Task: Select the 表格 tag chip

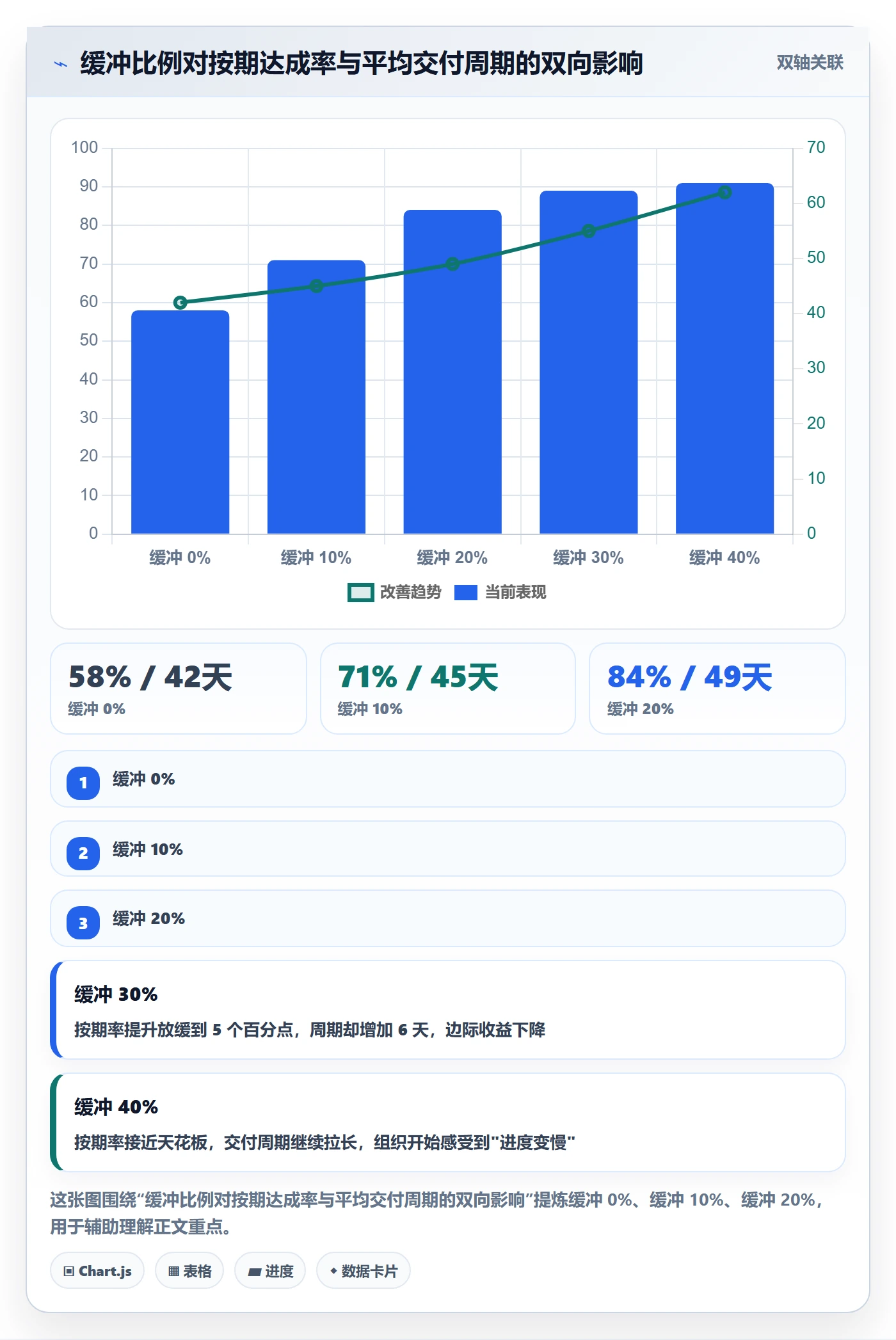Action: (x=189, y=1271)
